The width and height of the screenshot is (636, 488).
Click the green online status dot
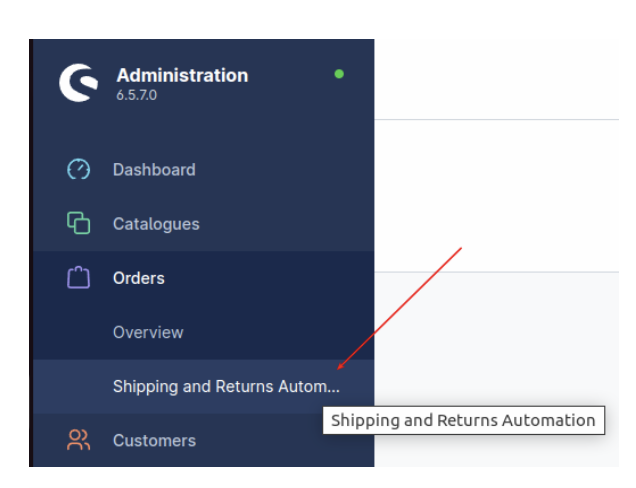[339, 74]
